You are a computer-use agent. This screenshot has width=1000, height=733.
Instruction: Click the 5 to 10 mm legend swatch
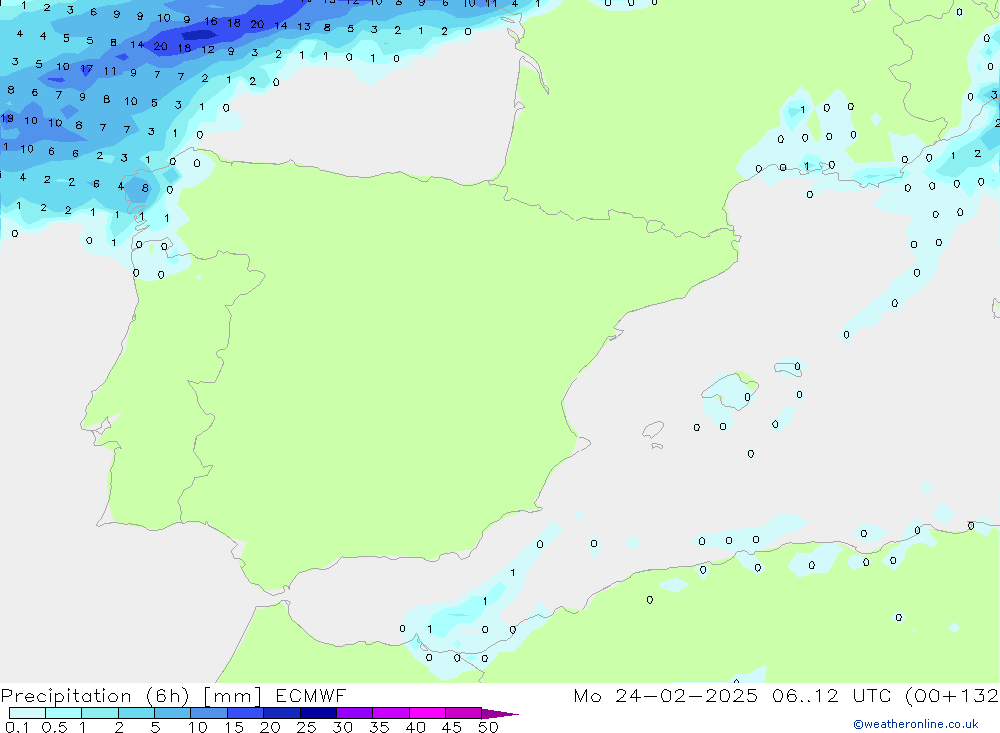pos(173,713)
